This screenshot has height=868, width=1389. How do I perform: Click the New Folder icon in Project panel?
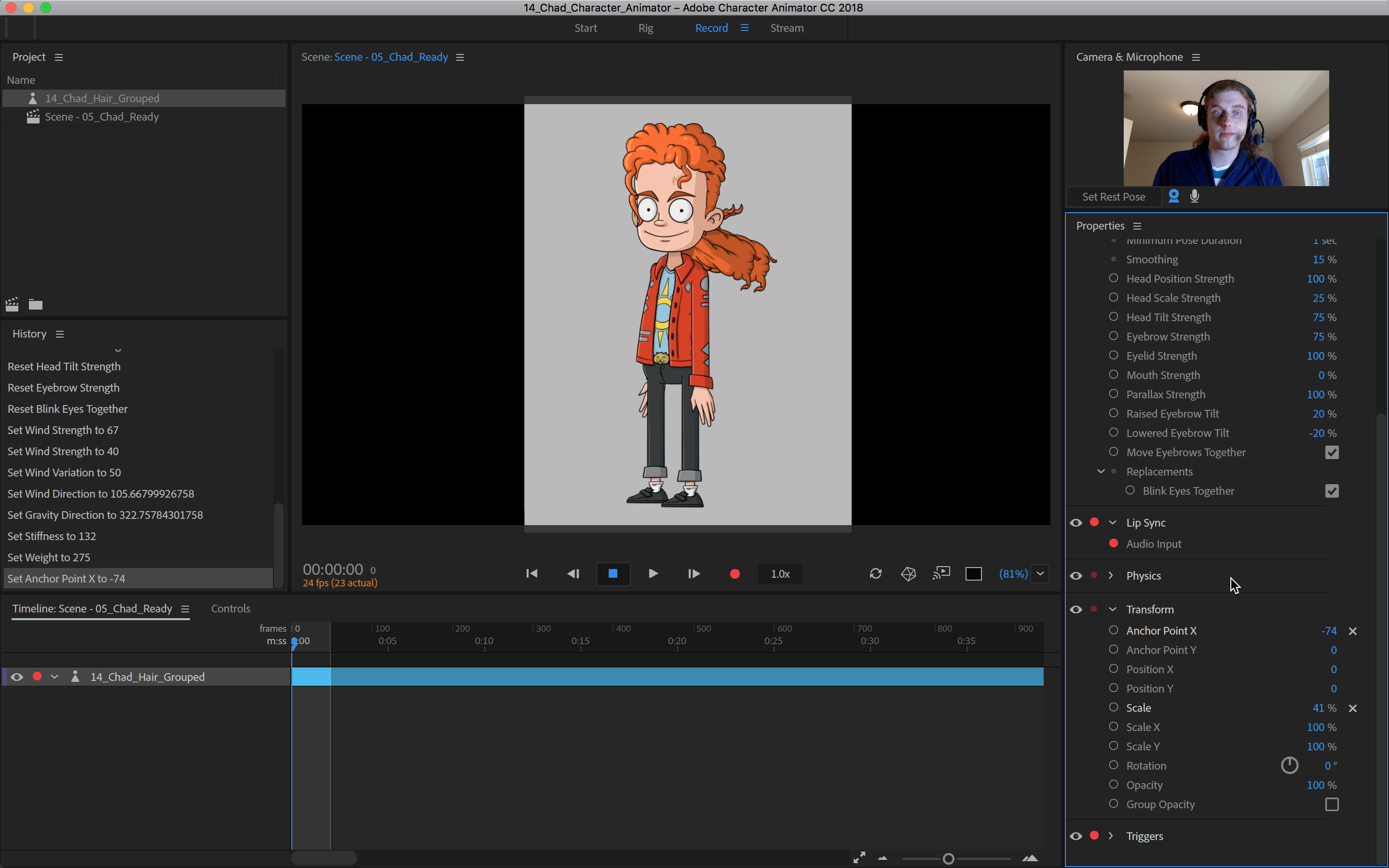point(35,304)
